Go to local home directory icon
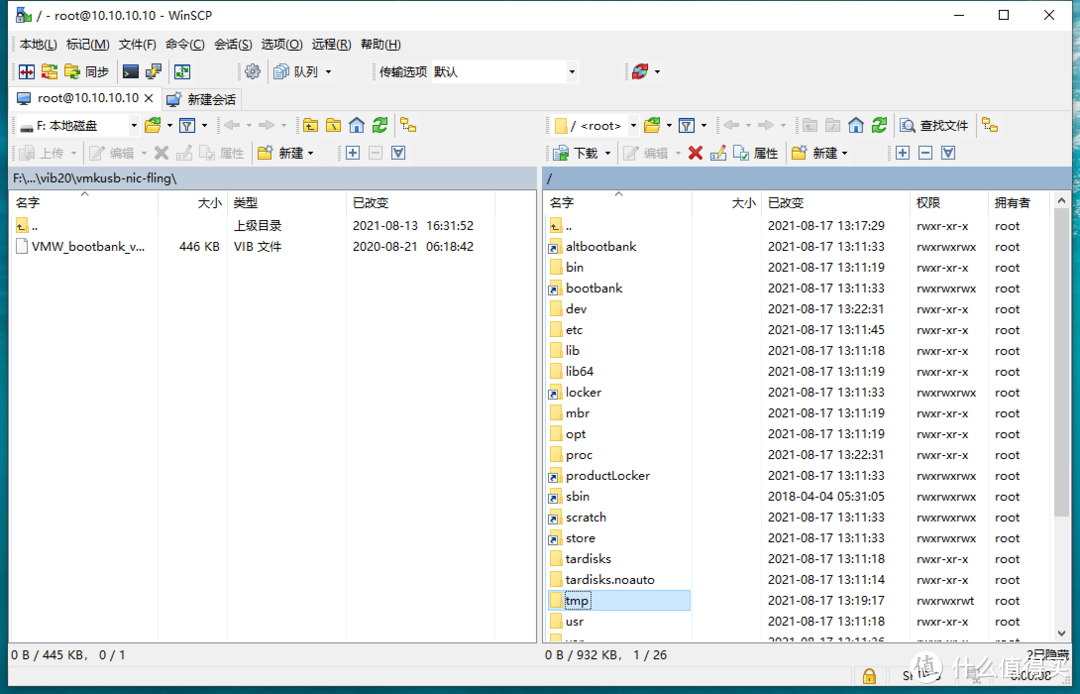The height and width of the screenshot is (694, 1080). click(x=356, y=125)
